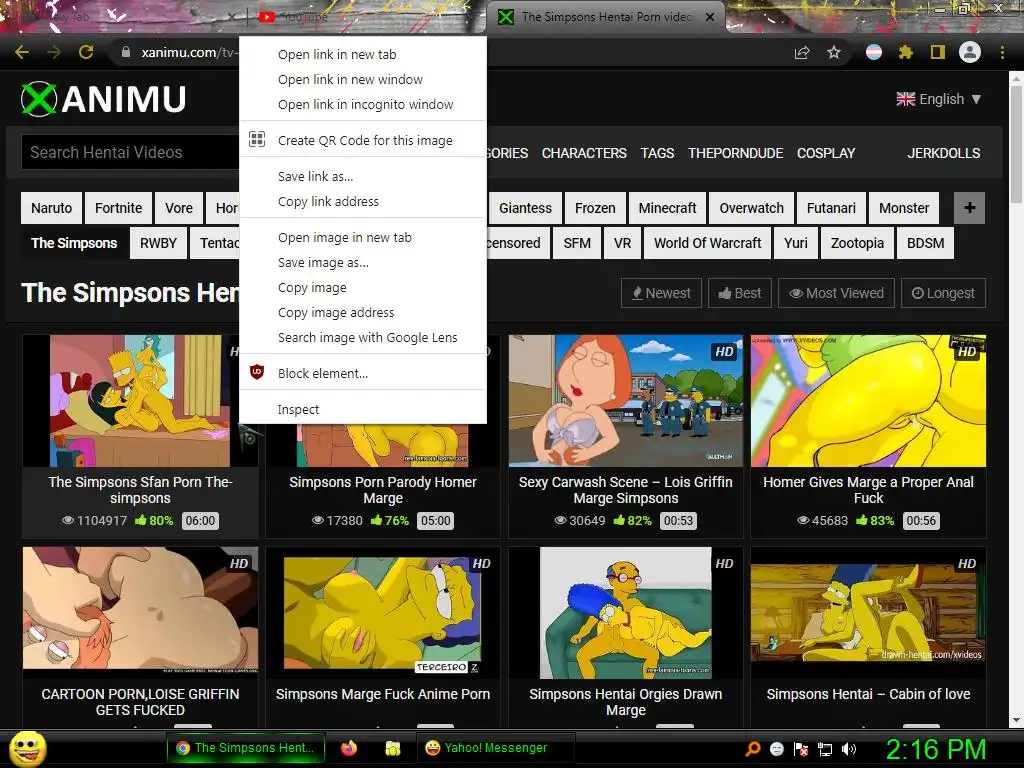The width and height of the screenshot is (1024, 768).
Task: Select the Minecraft tag button
Action: (667, 208)
